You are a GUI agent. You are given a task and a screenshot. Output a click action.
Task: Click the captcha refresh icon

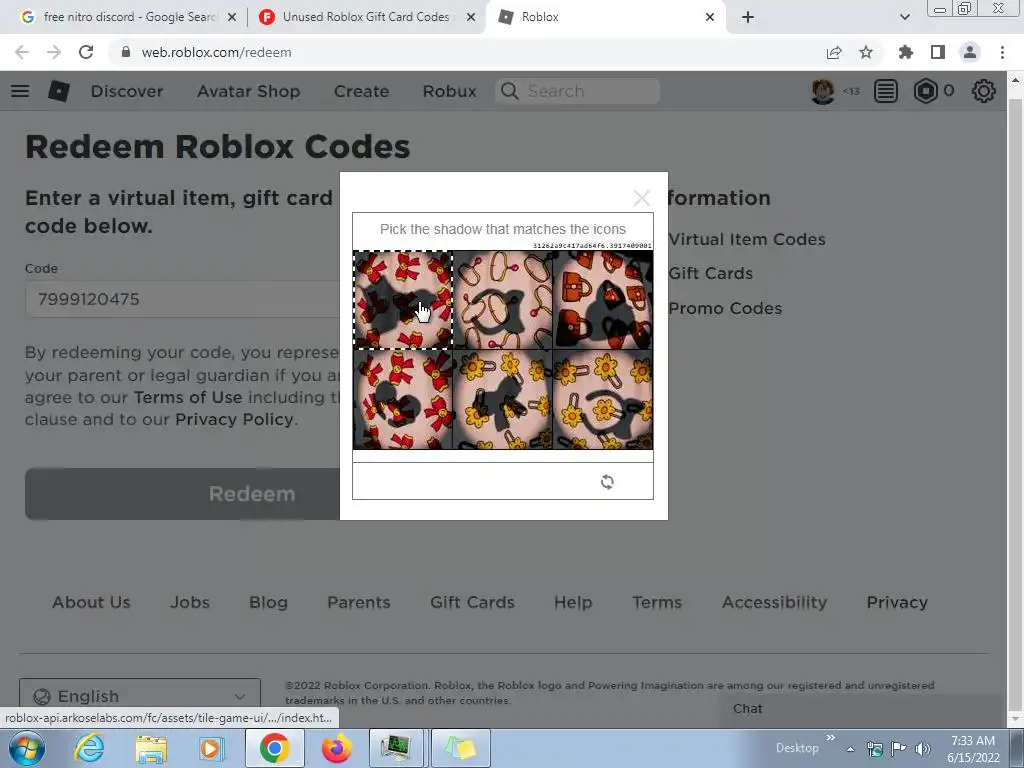coord(607,481)
